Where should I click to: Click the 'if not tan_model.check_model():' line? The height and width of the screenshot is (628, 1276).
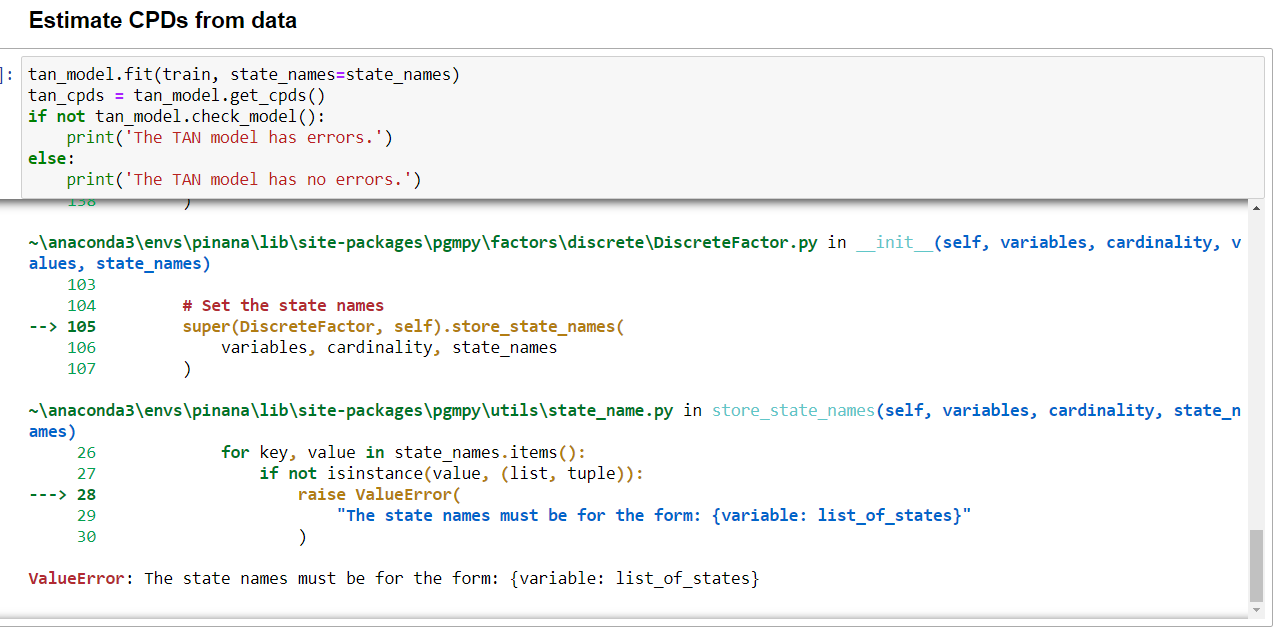[x=177, y=117]
